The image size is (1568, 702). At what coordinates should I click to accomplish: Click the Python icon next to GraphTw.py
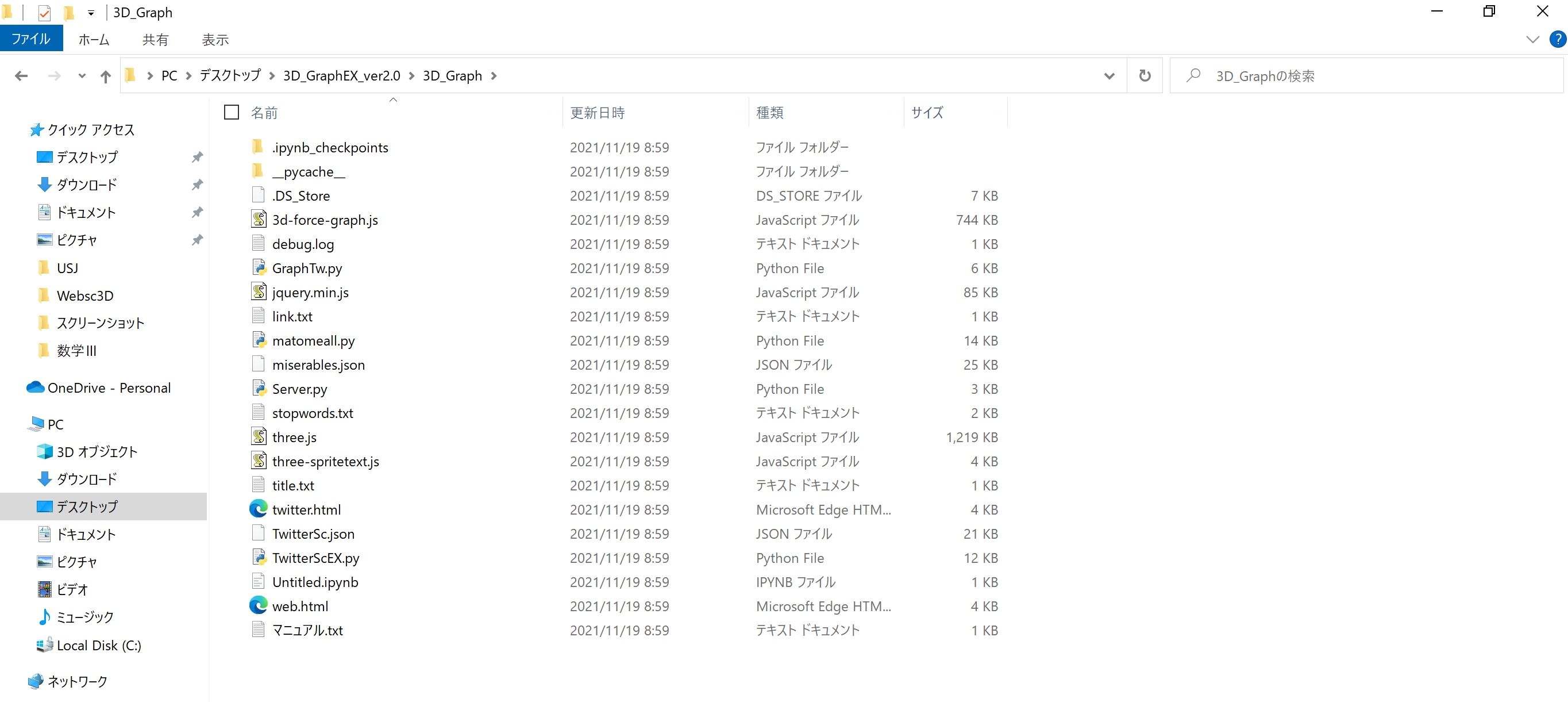[258, 268]
